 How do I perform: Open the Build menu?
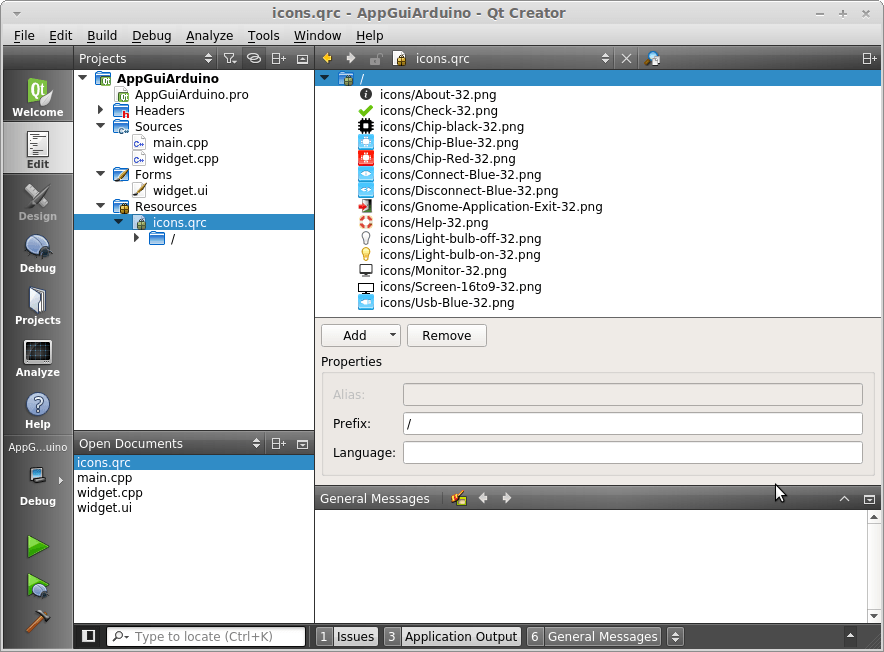(102, 36)
